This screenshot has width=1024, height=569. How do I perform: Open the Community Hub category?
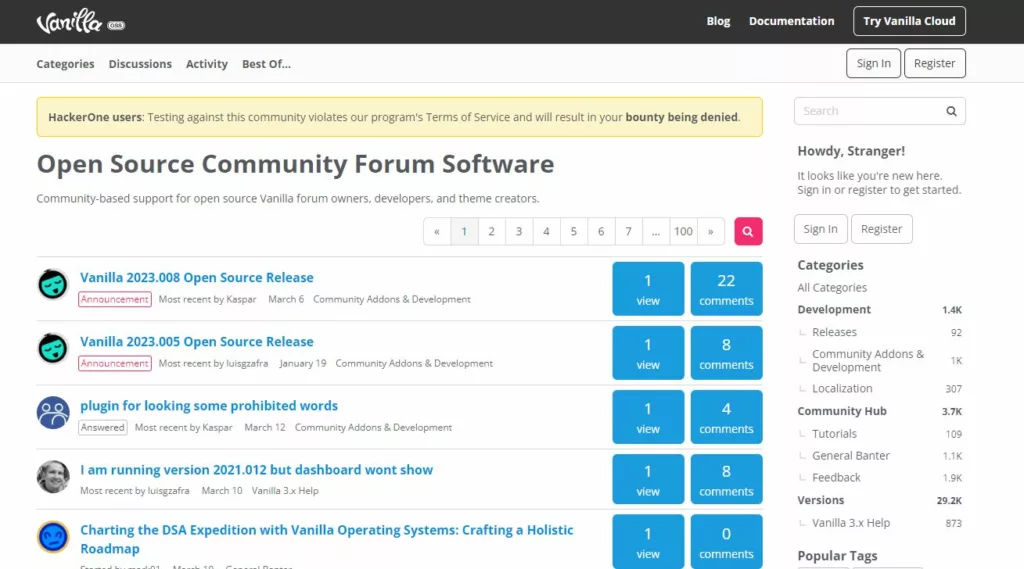click(x=842, y=411)
